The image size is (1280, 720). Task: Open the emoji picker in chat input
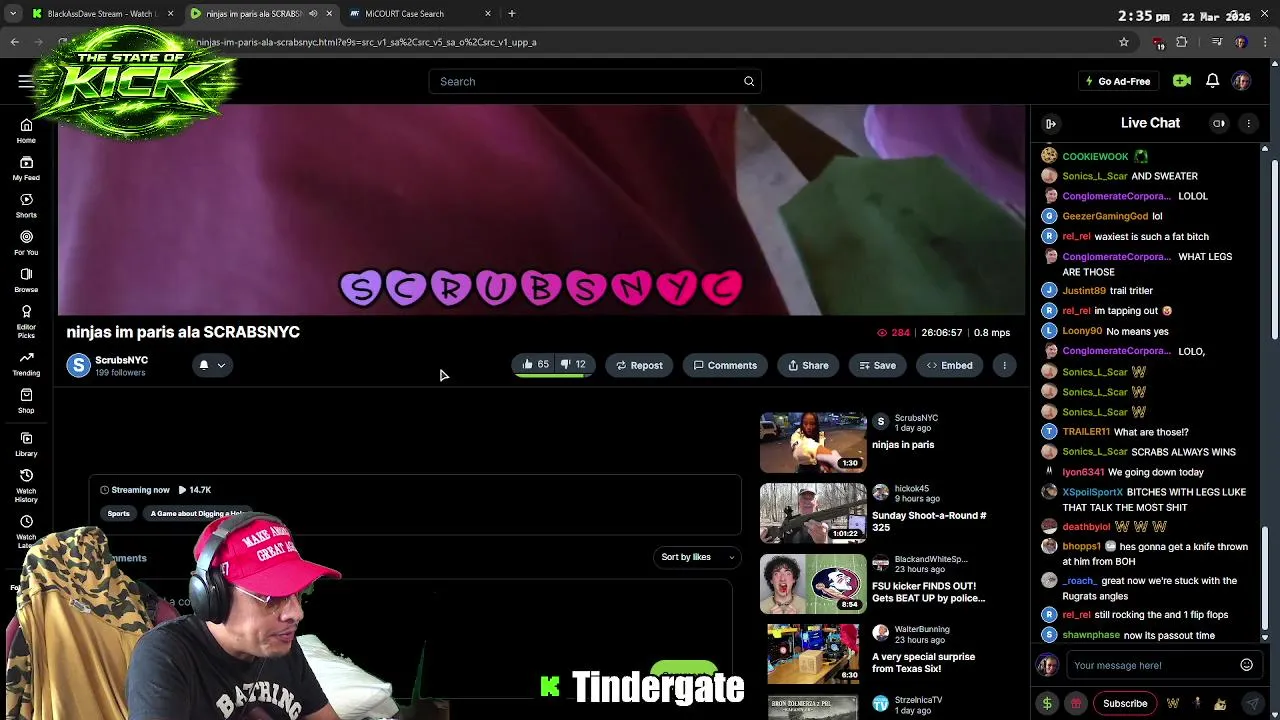click(1246, 665)
